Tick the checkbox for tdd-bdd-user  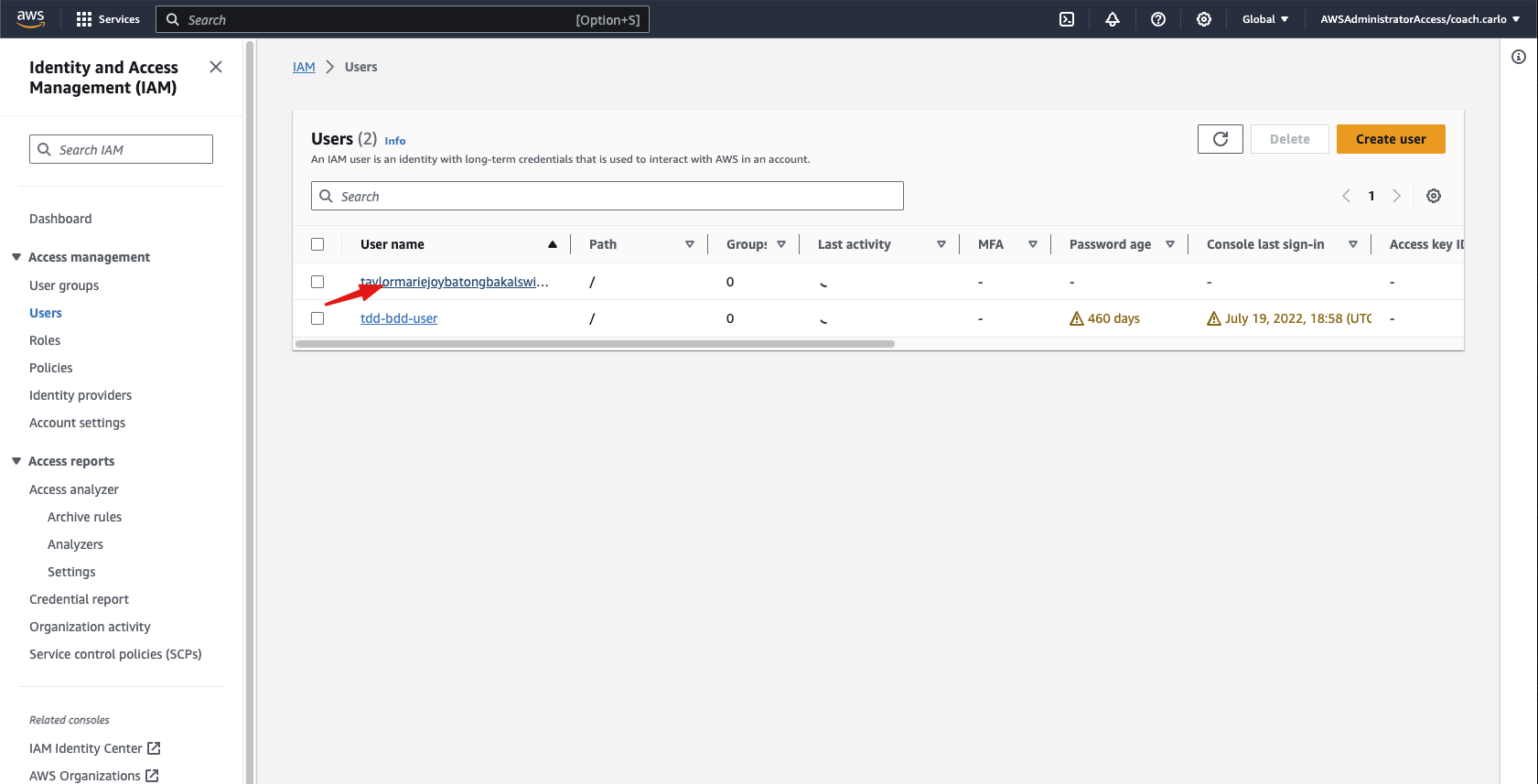click(317, 318)
